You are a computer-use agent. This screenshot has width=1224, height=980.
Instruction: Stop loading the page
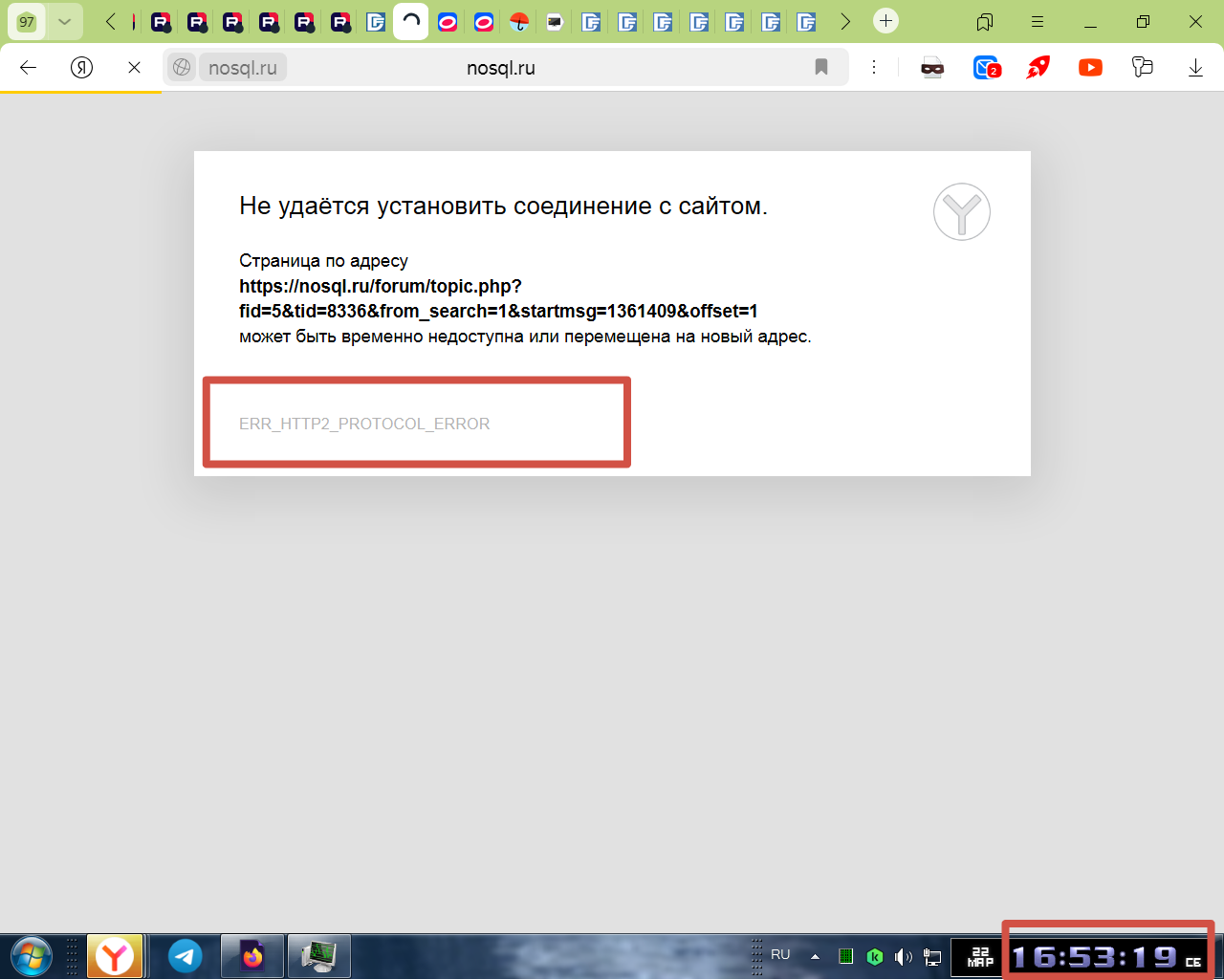coord(134,67)
